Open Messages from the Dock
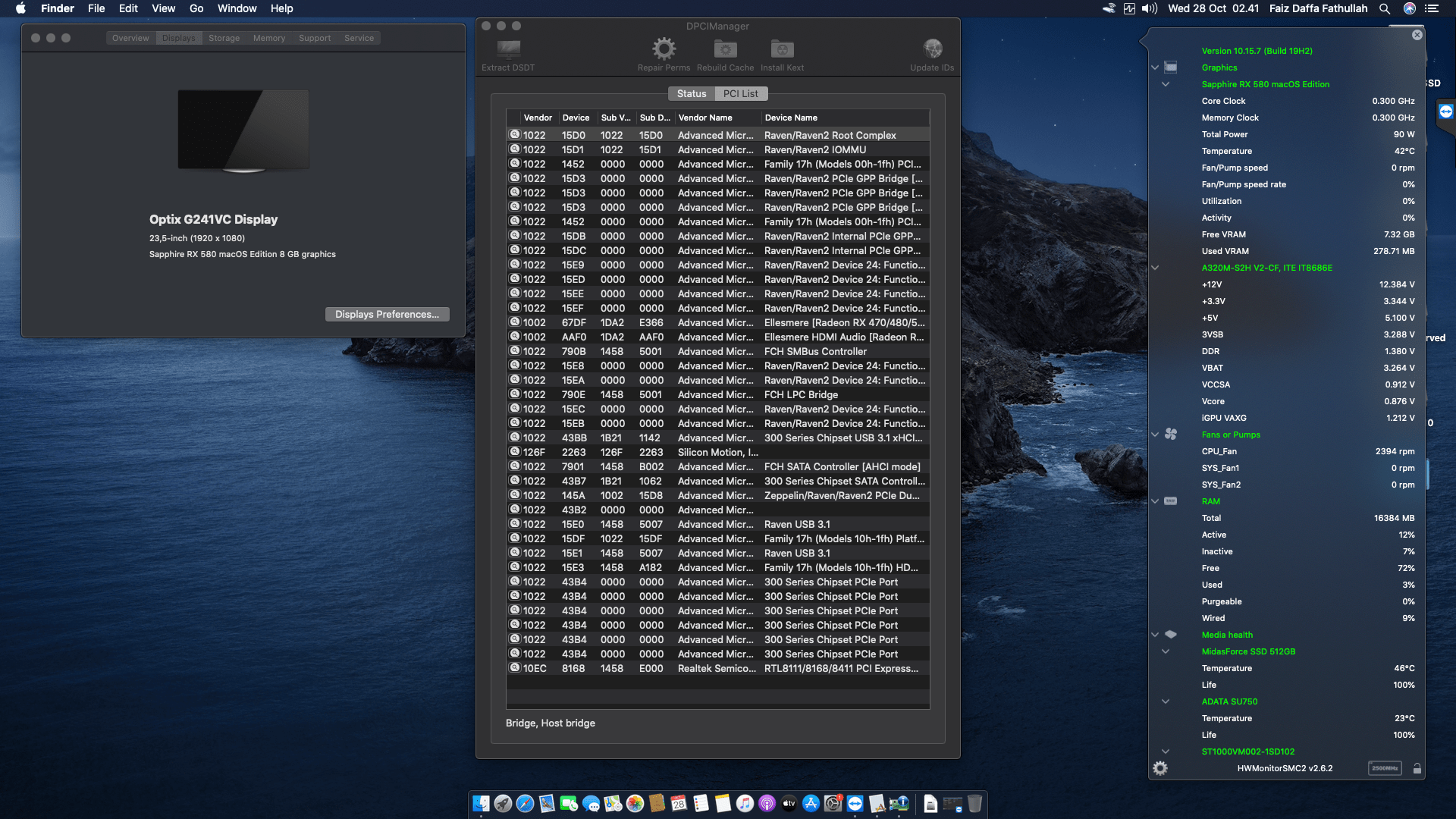The width and height of the screenshot is (1456, 819). click(591, 804)
